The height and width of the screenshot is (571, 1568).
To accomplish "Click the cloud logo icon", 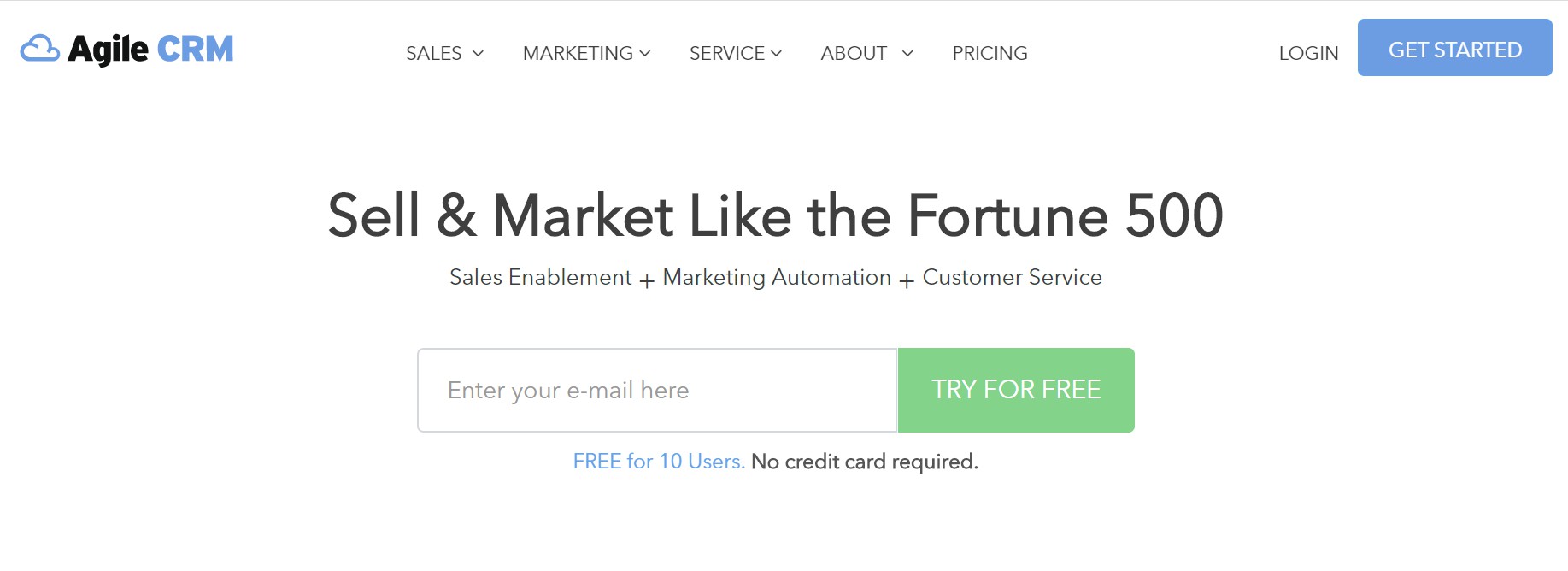I will 40,49.
